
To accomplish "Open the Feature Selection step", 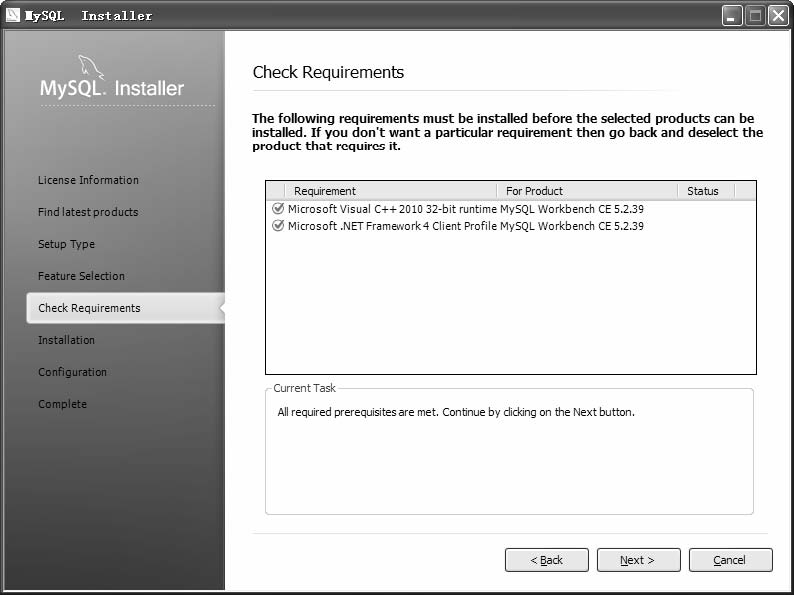I will 81,276.
